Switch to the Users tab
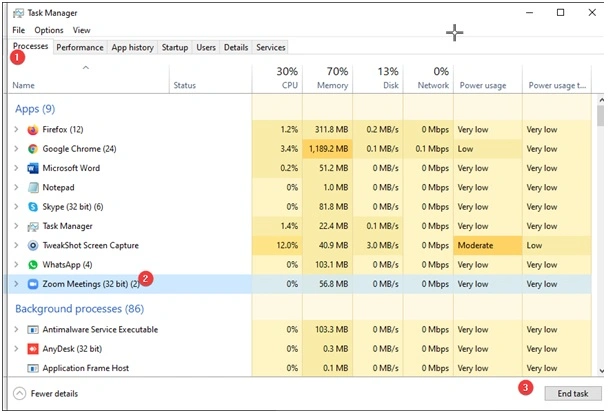 click(206, 47)
